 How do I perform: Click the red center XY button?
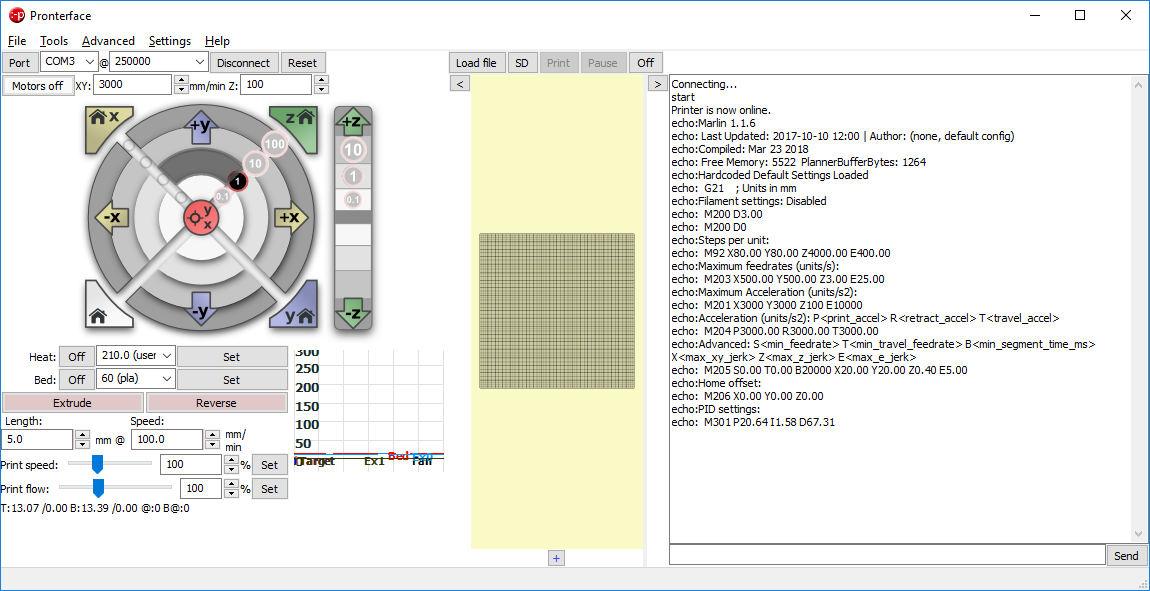tap(201, 218)
